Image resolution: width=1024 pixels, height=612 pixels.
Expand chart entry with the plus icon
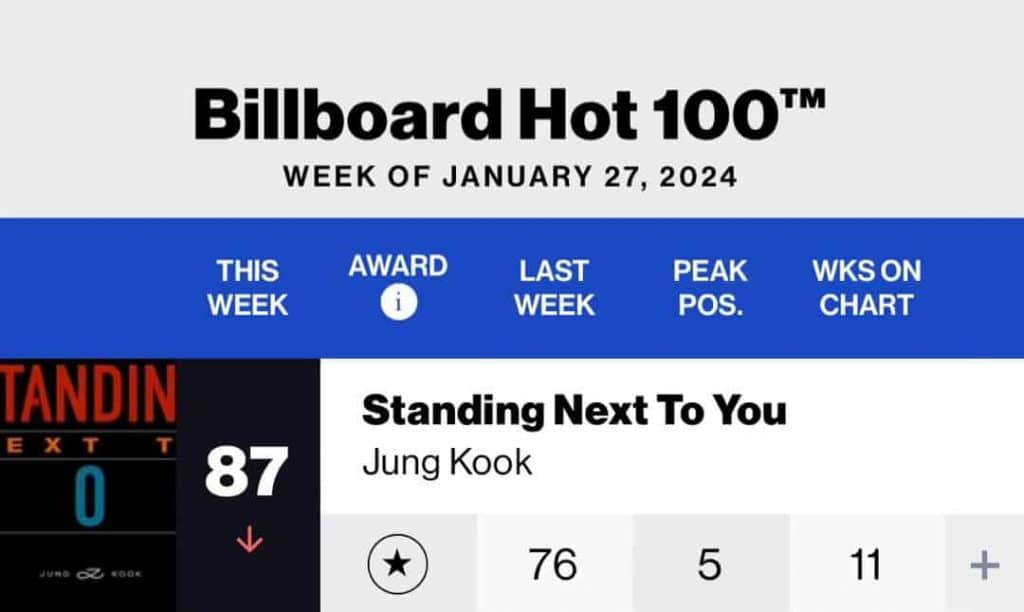click(x=984, y=566)
